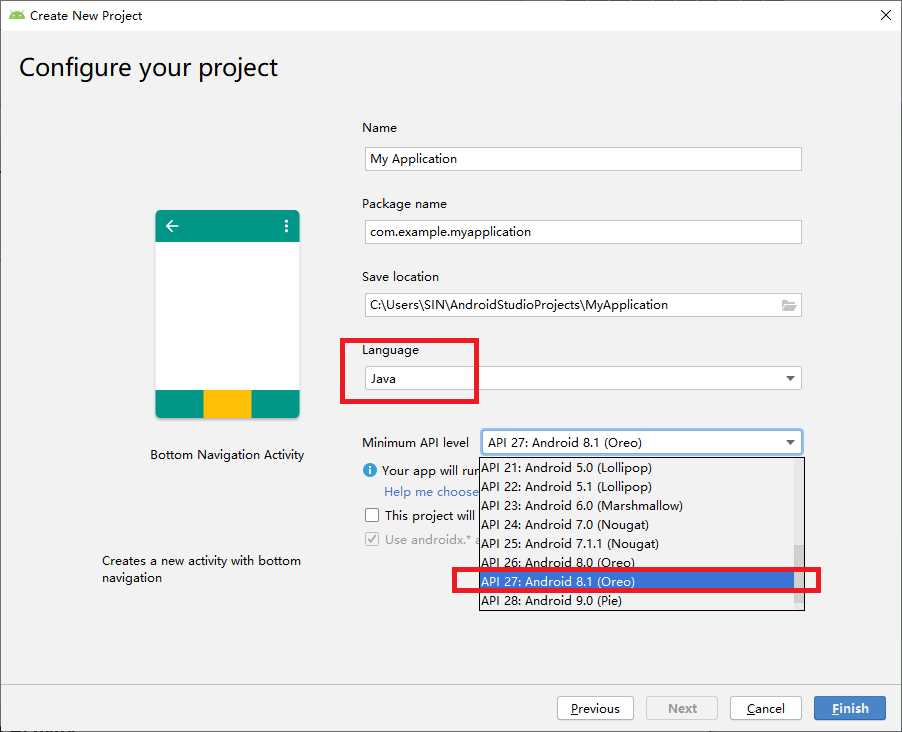Click the Package name input field

pos(583,232)
